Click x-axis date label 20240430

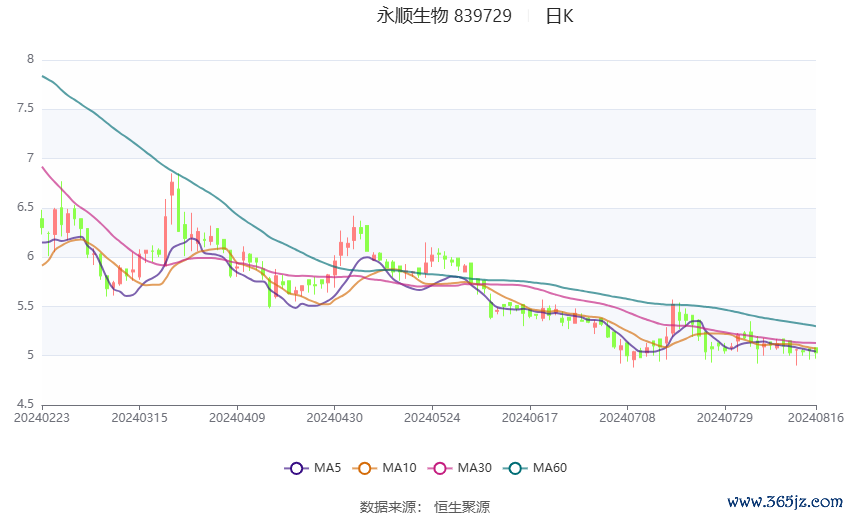click(334, 418)
